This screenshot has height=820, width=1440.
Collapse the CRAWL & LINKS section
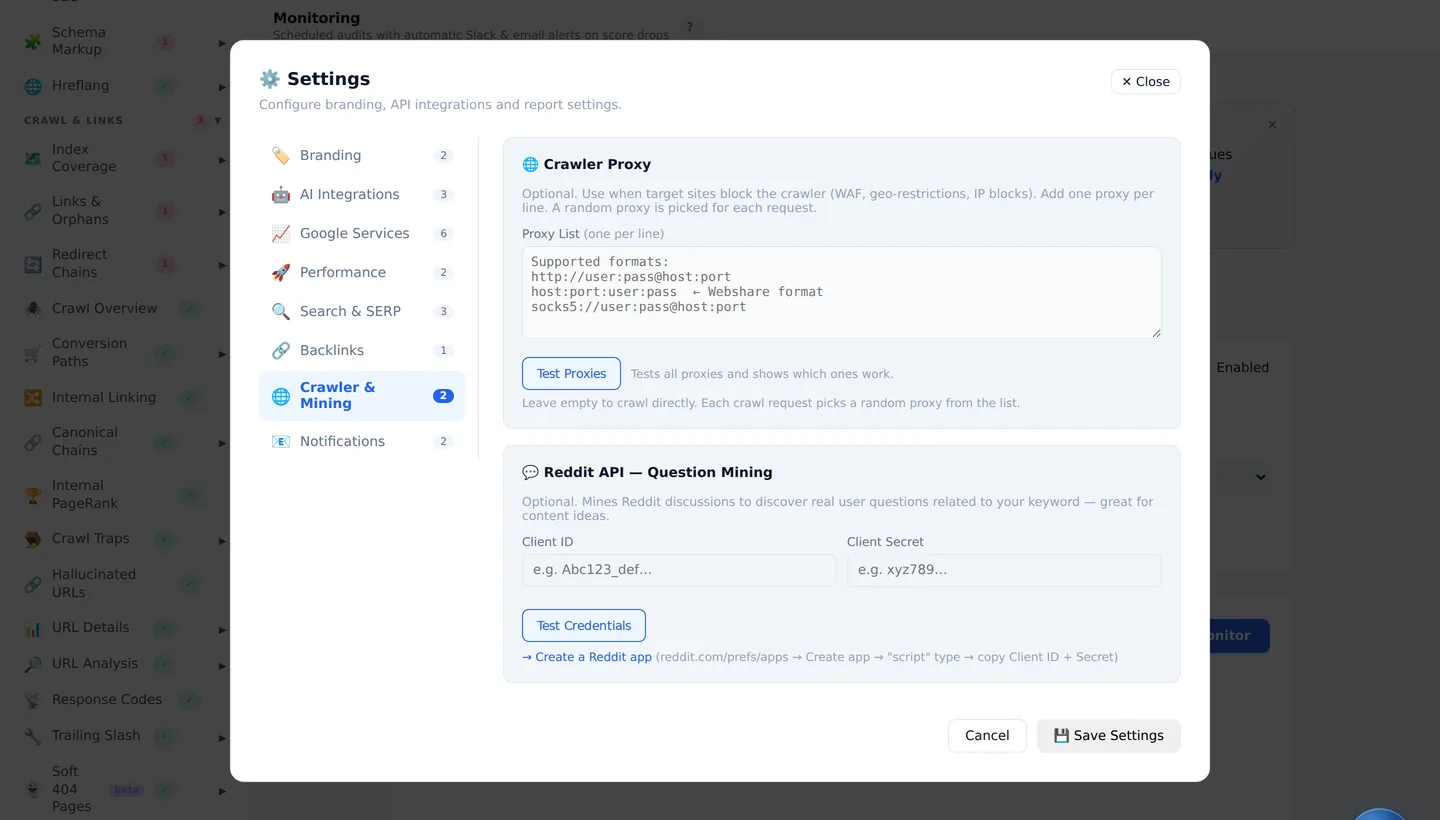218,120
